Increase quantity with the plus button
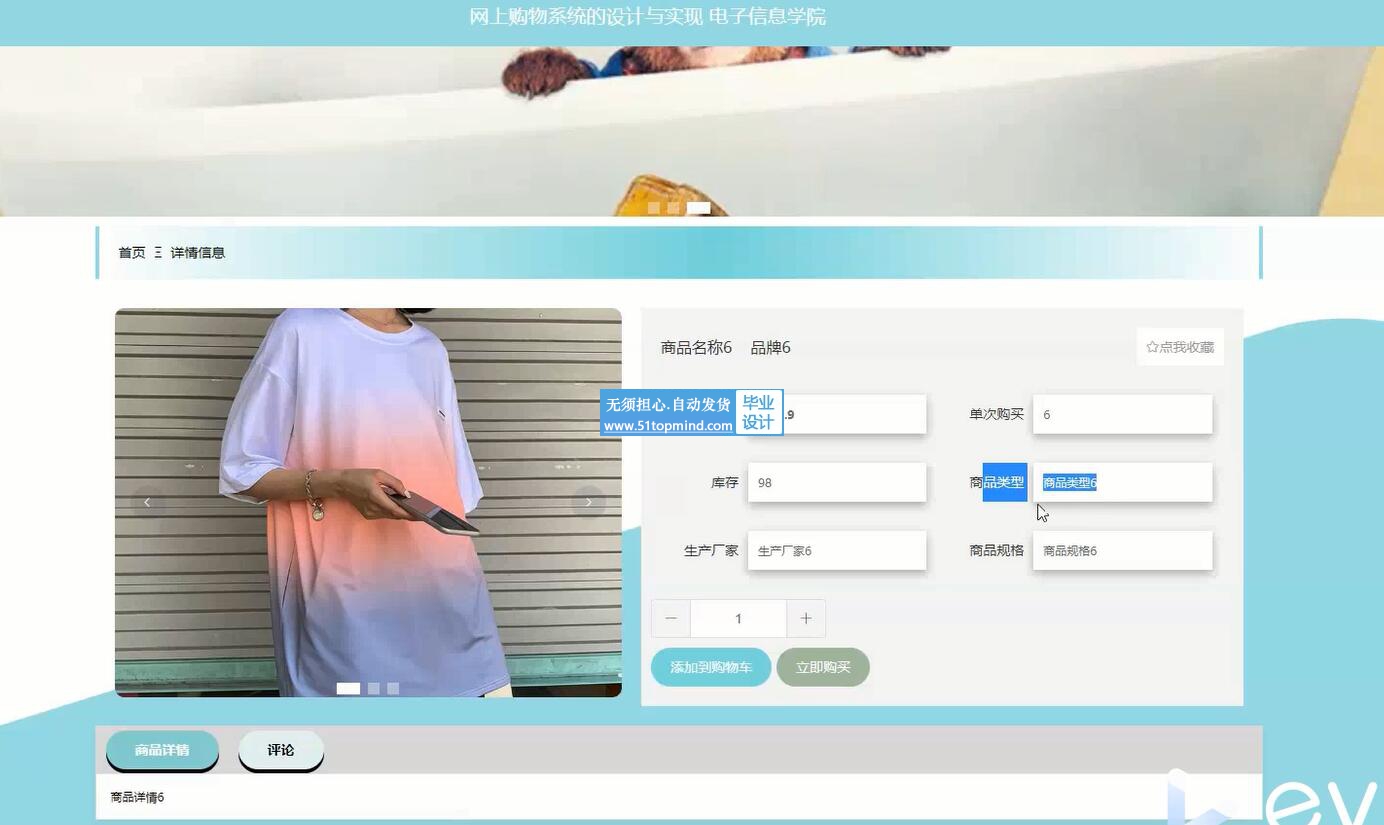Image resolution: width=1384 pixels, height=825 pixels. click(x=806, y=618)
